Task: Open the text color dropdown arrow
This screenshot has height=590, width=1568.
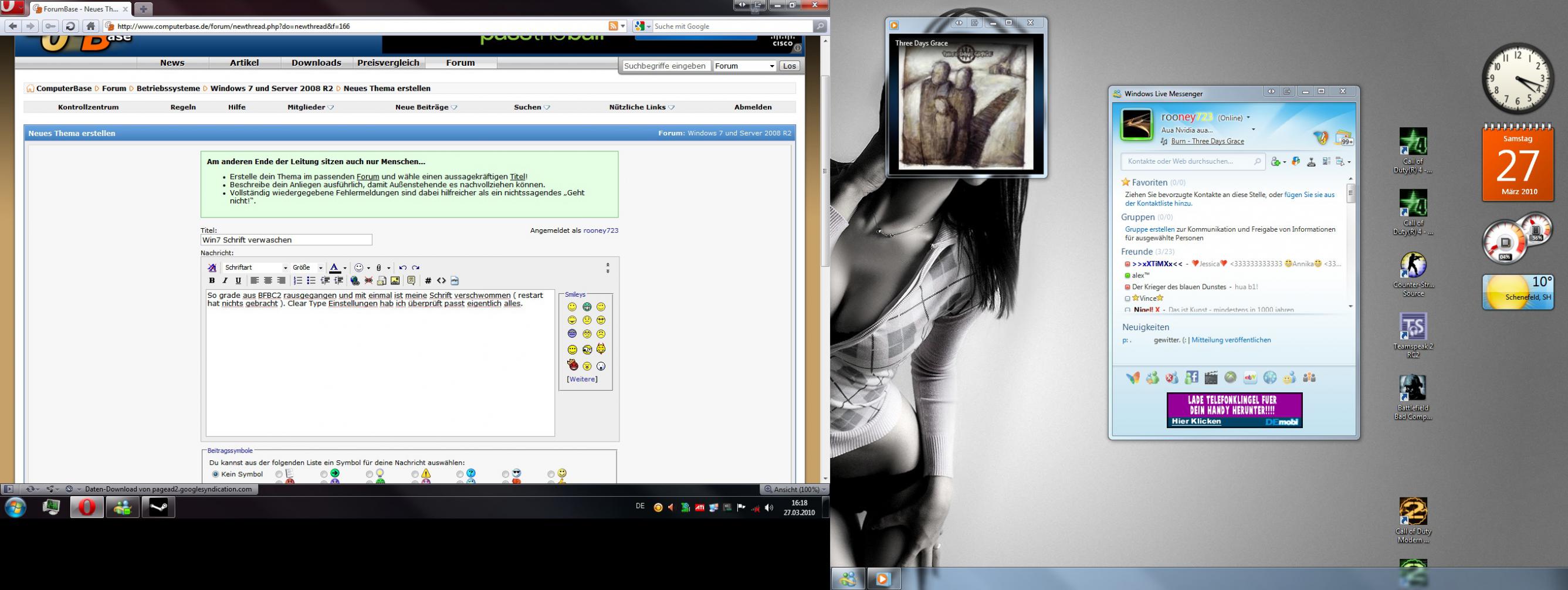Action: 345,268
